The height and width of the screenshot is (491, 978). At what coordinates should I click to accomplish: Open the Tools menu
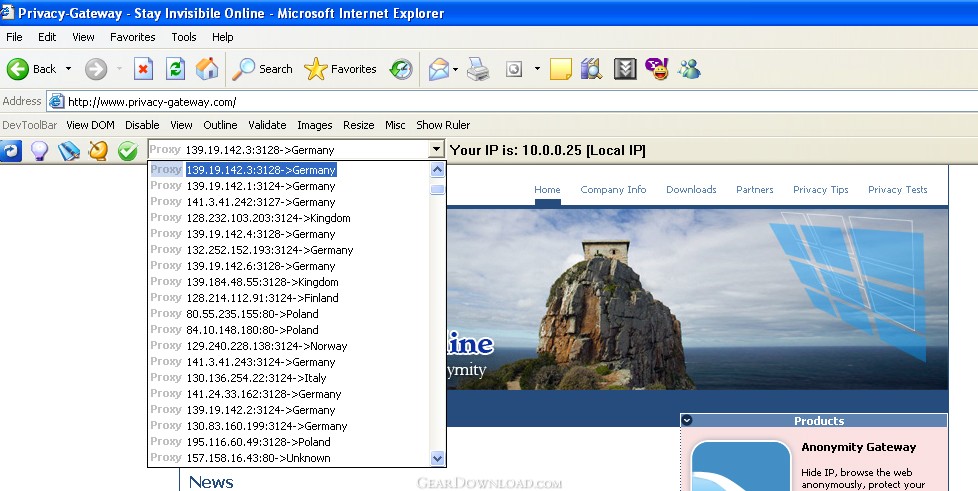(x=184, y=37)
